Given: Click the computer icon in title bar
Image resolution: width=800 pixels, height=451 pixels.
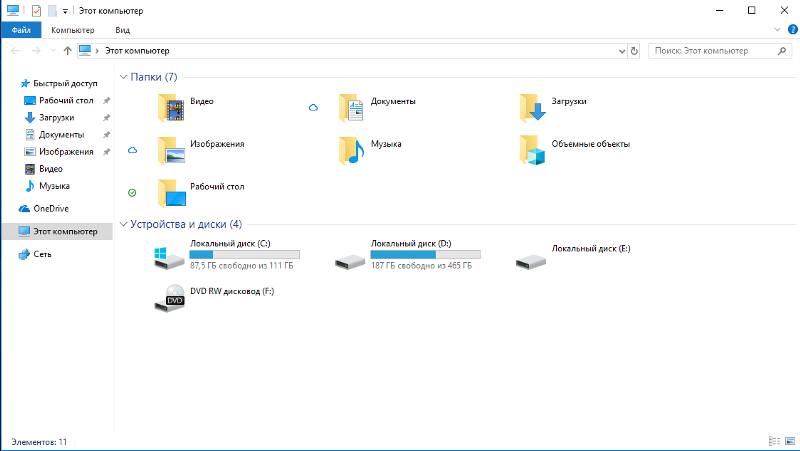Looking at the screenshot, I should coord(13,10).
